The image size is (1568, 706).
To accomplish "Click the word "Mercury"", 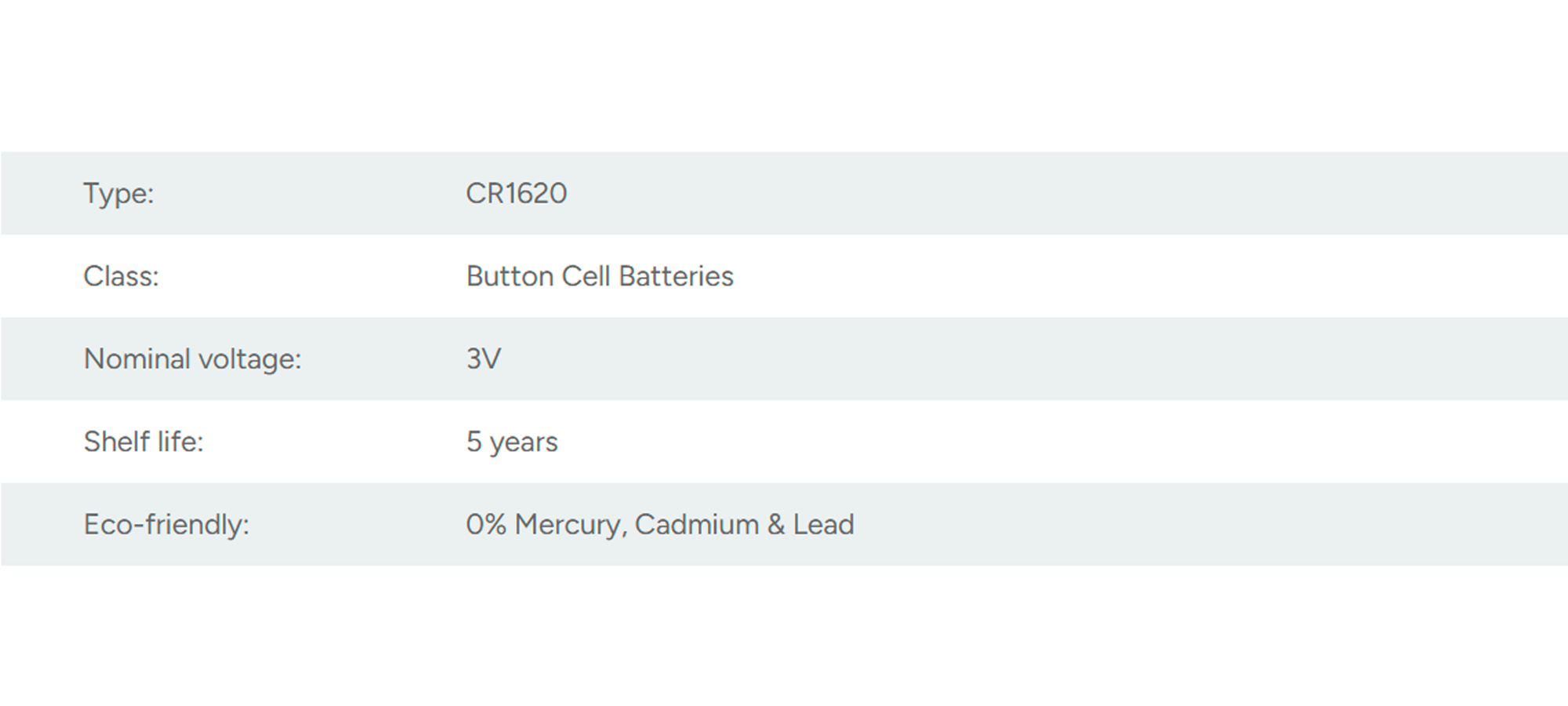I will tap(571, 525).
